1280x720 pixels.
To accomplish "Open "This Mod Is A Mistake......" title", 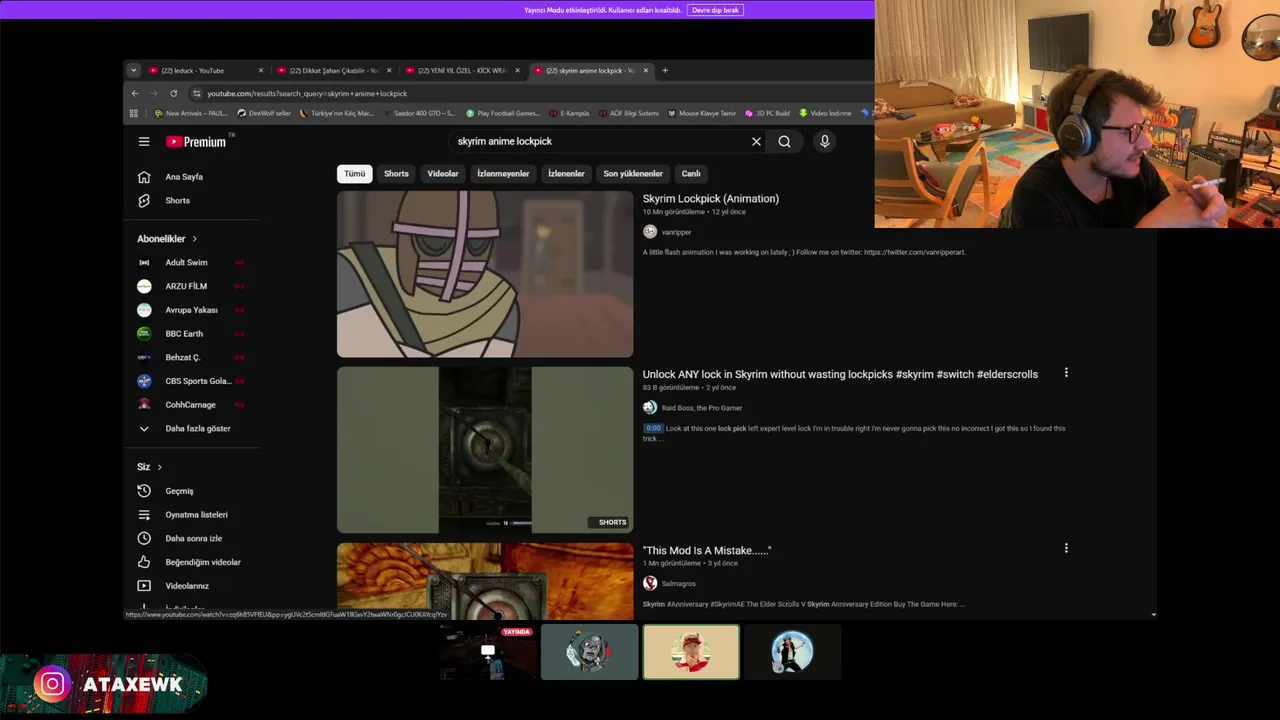I will 707,551.
